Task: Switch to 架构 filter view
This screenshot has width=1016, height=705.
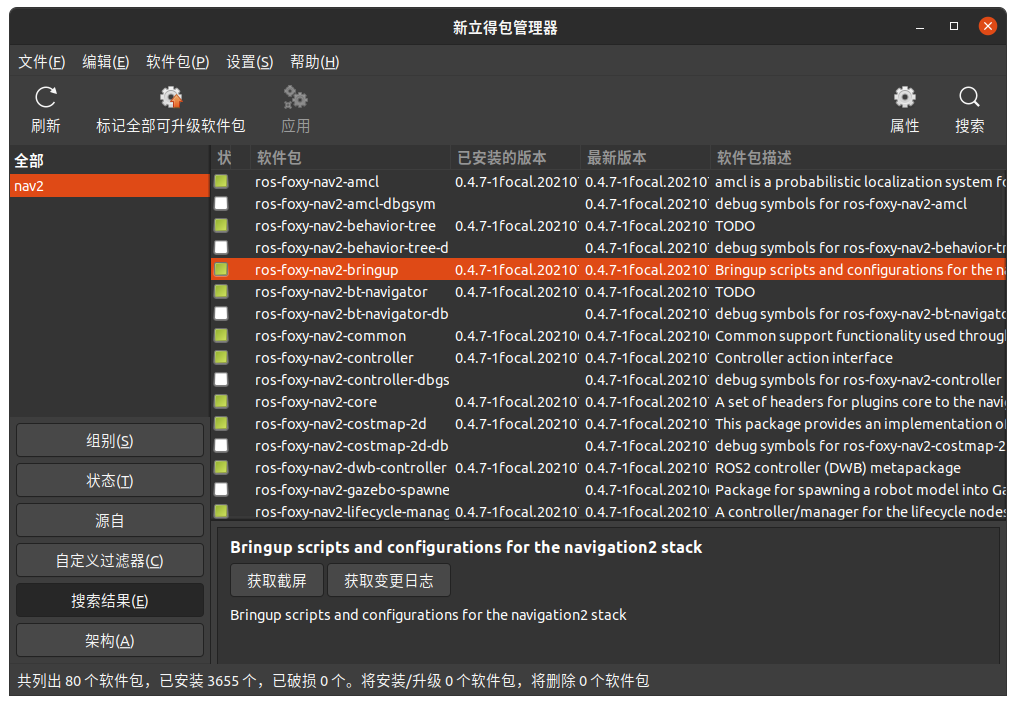Action: (109, 640)
